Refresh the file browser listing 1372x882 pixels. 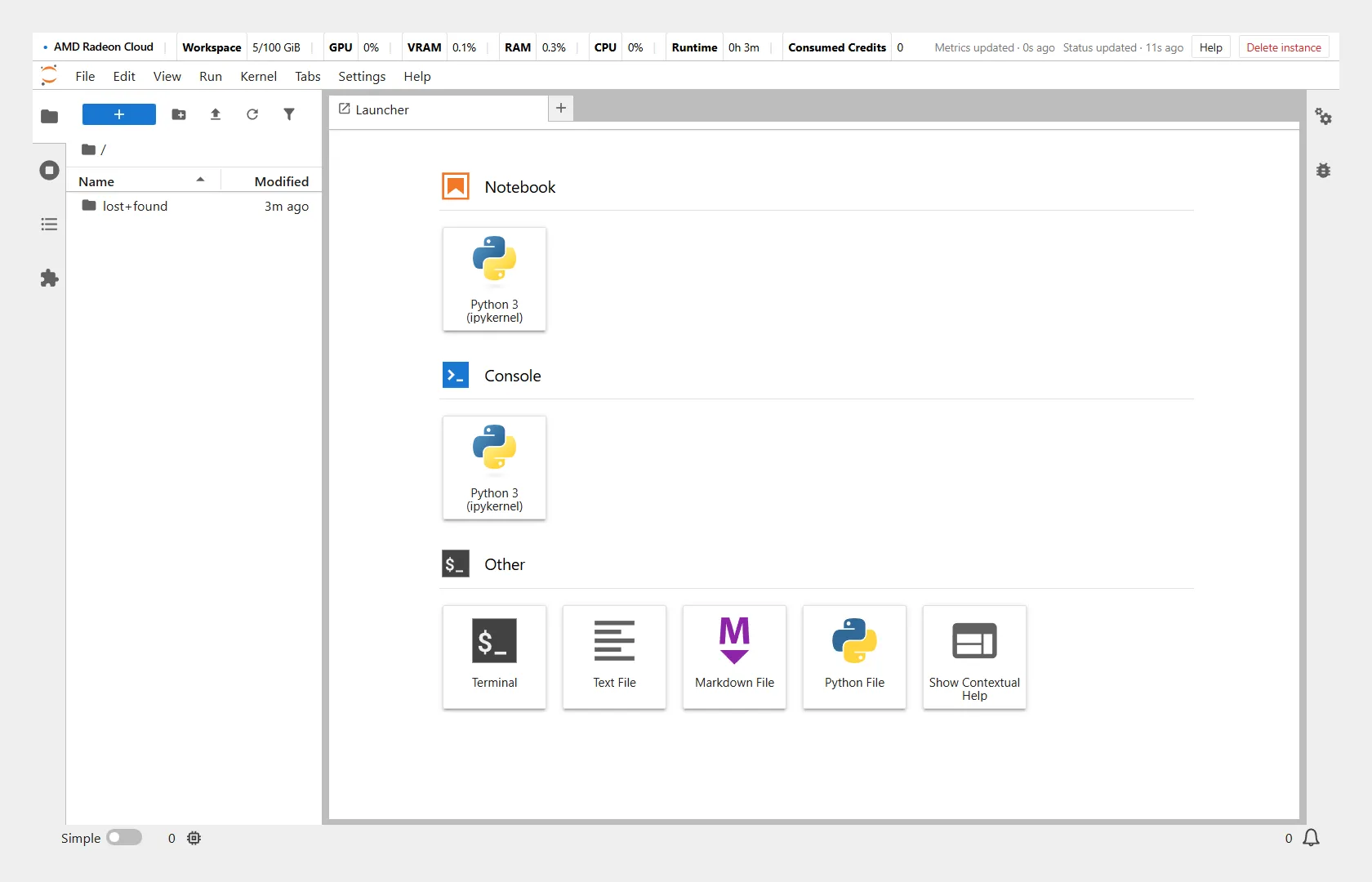[252, 114]
